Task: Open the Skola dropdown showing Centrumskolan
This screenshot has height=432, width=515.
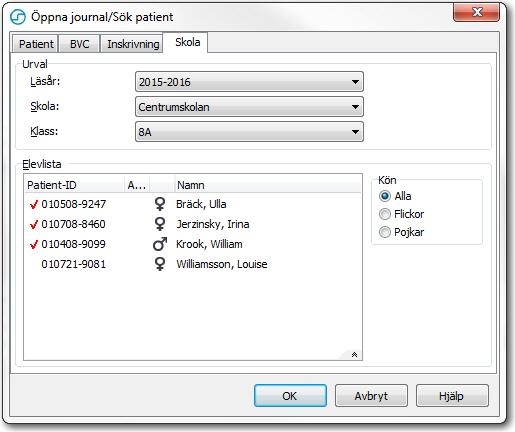Action: pyautogui.click(x=249, y=107)
